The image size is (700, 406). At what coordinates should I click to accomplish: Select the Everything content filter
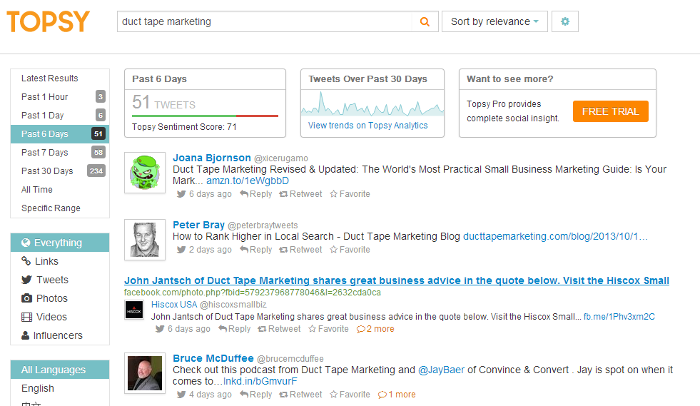pyautogui.click(x=60, y=243)
